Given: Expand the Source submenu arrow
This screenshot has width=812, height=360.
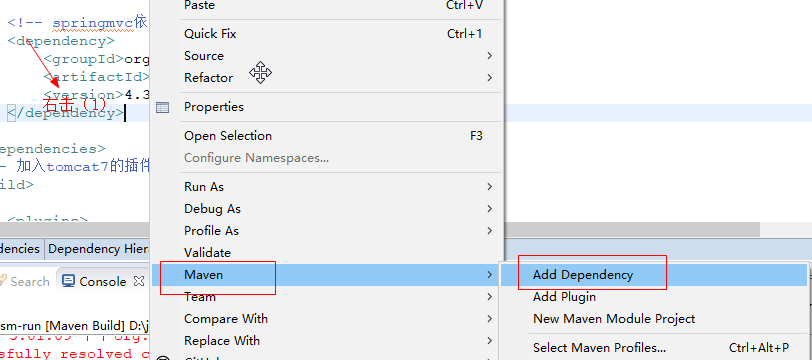Looking at the screenshot, I should click(489, 55).
